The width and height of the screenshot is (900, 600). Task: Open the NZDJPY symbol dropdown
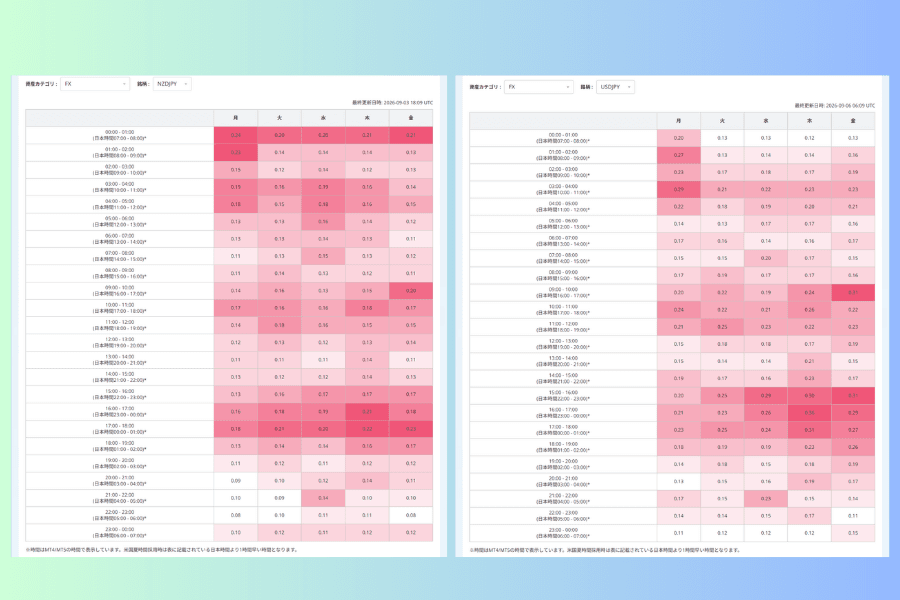pyautogui.click(x=172, y=84)
